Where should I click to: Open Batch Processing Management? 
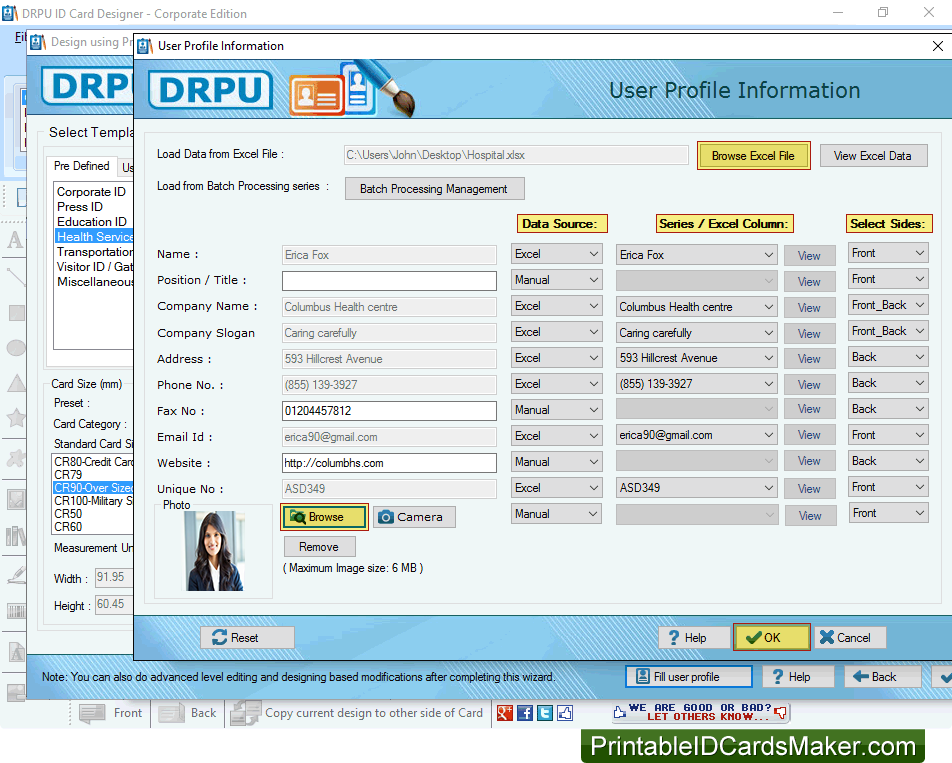coord(435,189)
